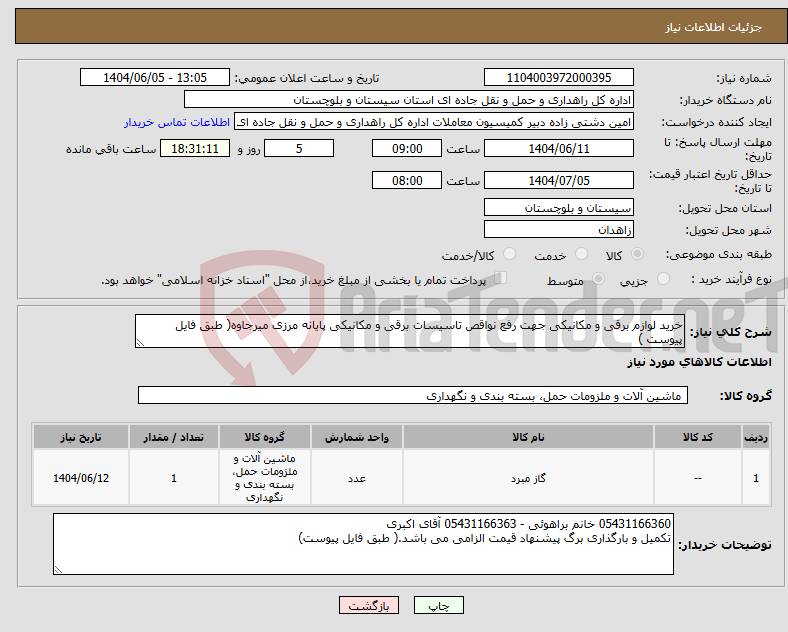
Task: Click the delivery province field سیستان و بلوچستان
Action: click(x=559, y=207)
